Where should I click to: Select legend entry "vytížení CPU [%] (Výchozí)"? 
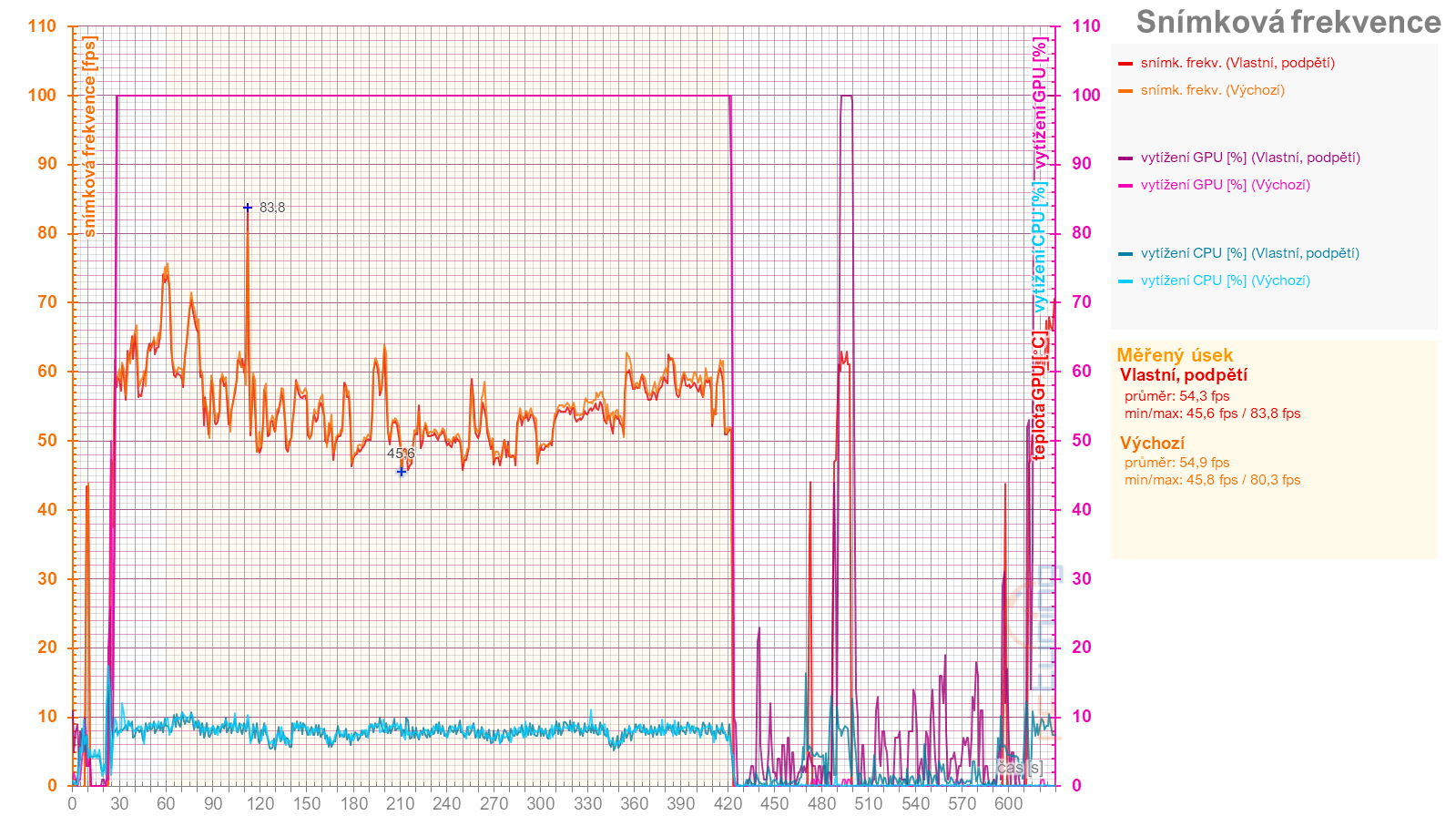[x=1226, y=280]
